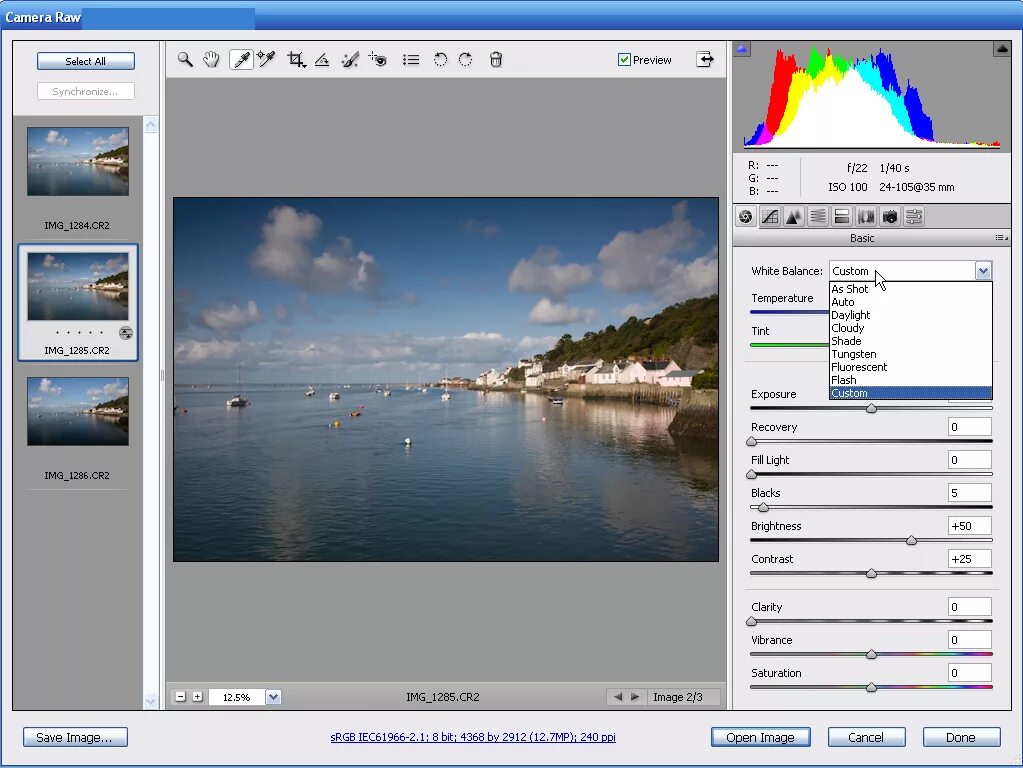Viewport: 1023px width, 768px height.
Task: Open the Lens Corrections panel tab
Action: (866, 217)
